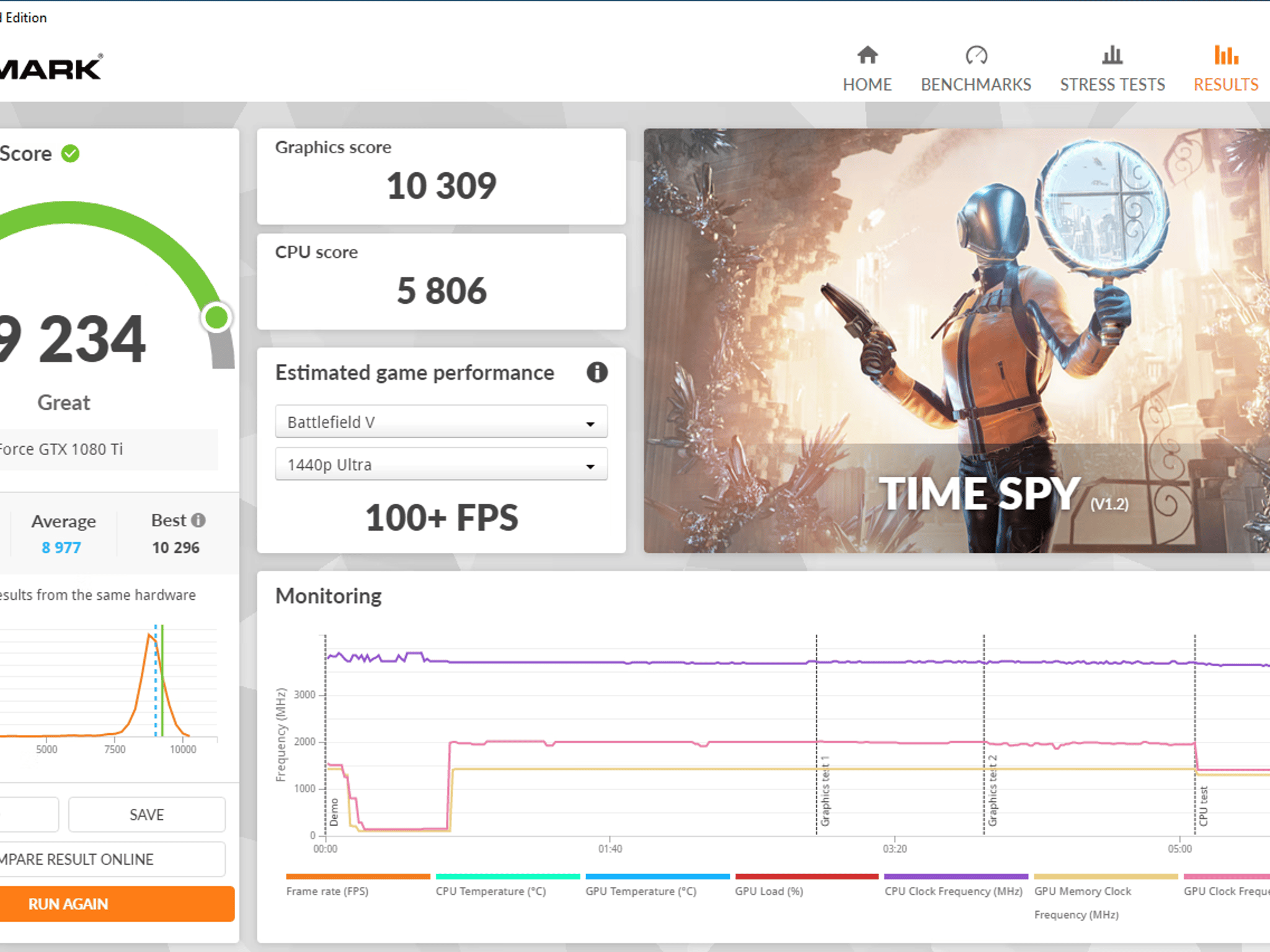
Task: Click the orange Results bars icon
Action: 1226,55
